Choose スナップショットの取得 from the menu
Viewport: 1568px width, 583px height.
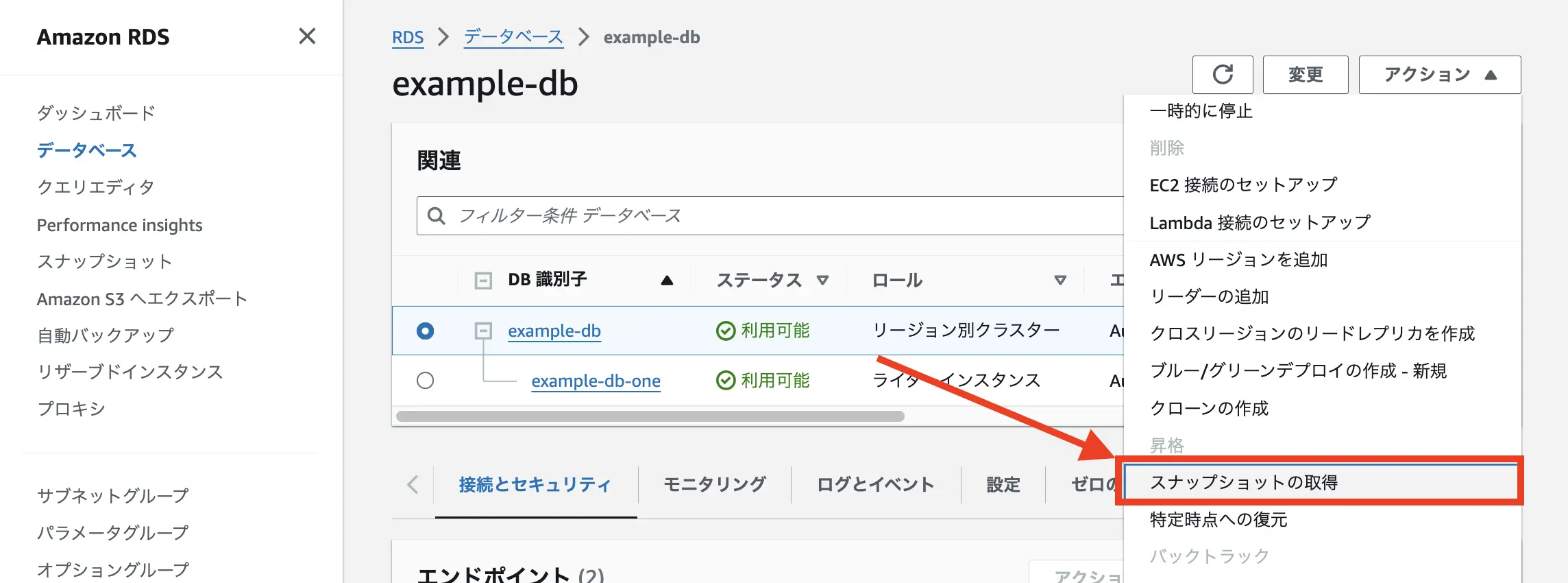pyautogui.click(x=1243, y=482)
